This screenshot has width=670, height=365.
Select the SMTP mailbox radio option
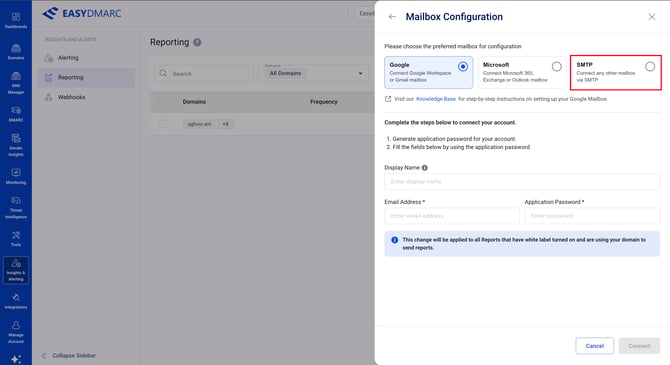tap(650, 67)
